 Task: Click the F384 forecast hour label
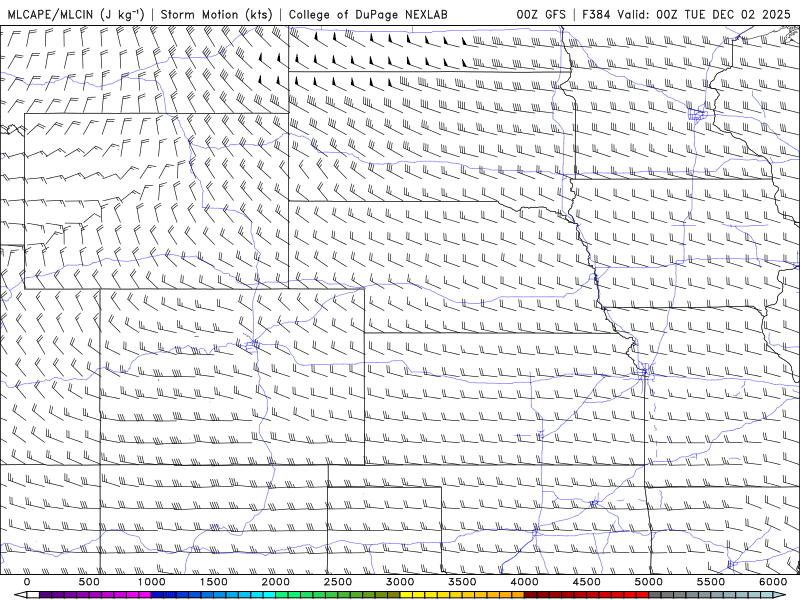pos(596,14)
